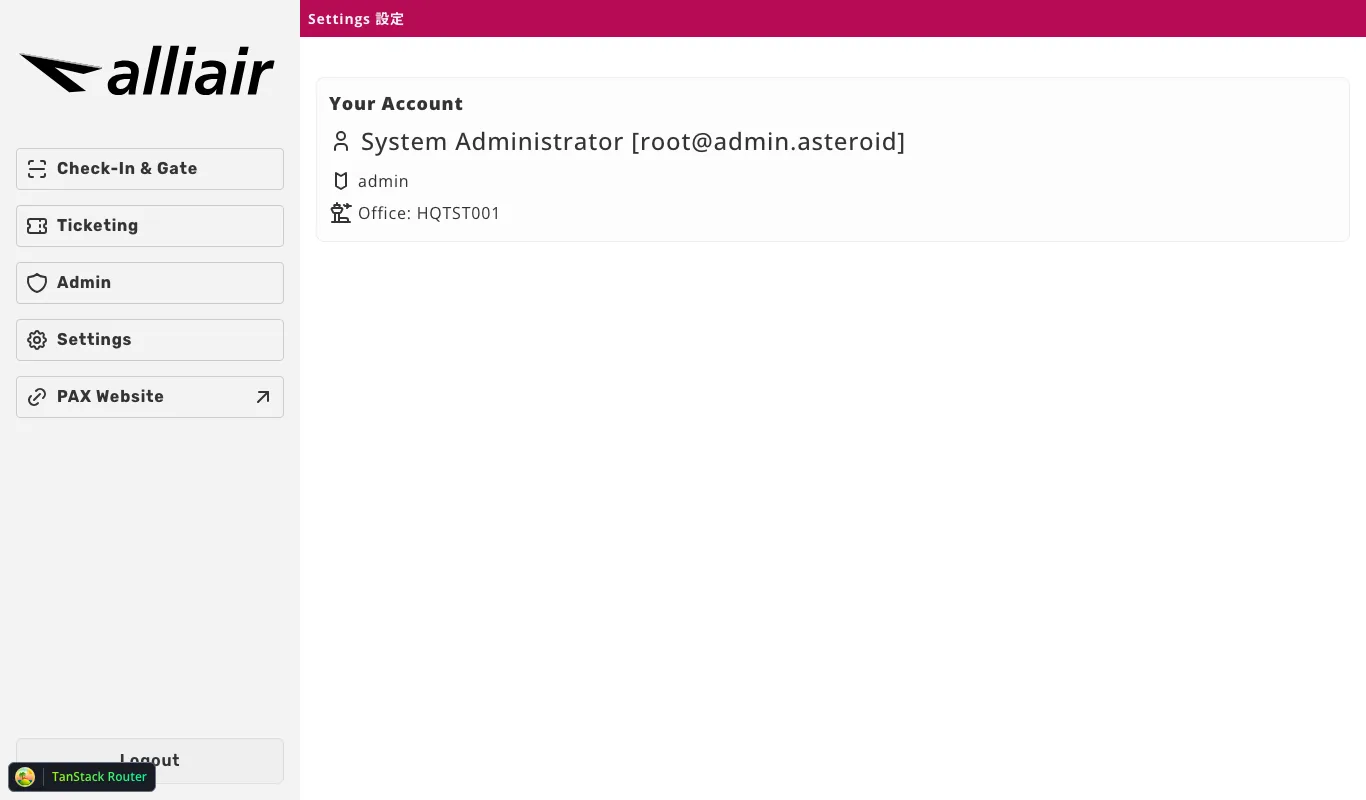Click the shield icon beside Admin

pos(37,283)
